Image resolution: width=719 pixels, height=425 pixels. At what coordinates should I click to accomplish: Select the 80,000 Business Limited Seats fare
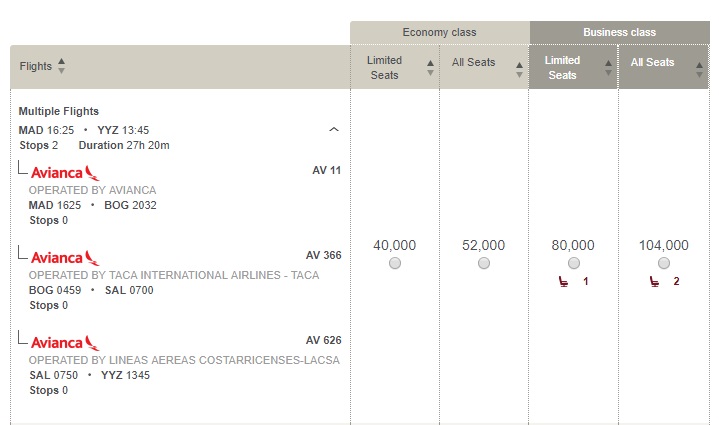574,263
